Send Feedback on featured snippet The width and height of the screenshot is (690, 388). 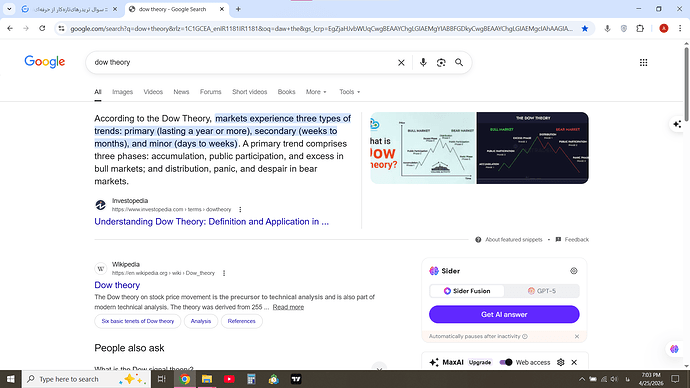pyautogui.click(x=572, y=240)
